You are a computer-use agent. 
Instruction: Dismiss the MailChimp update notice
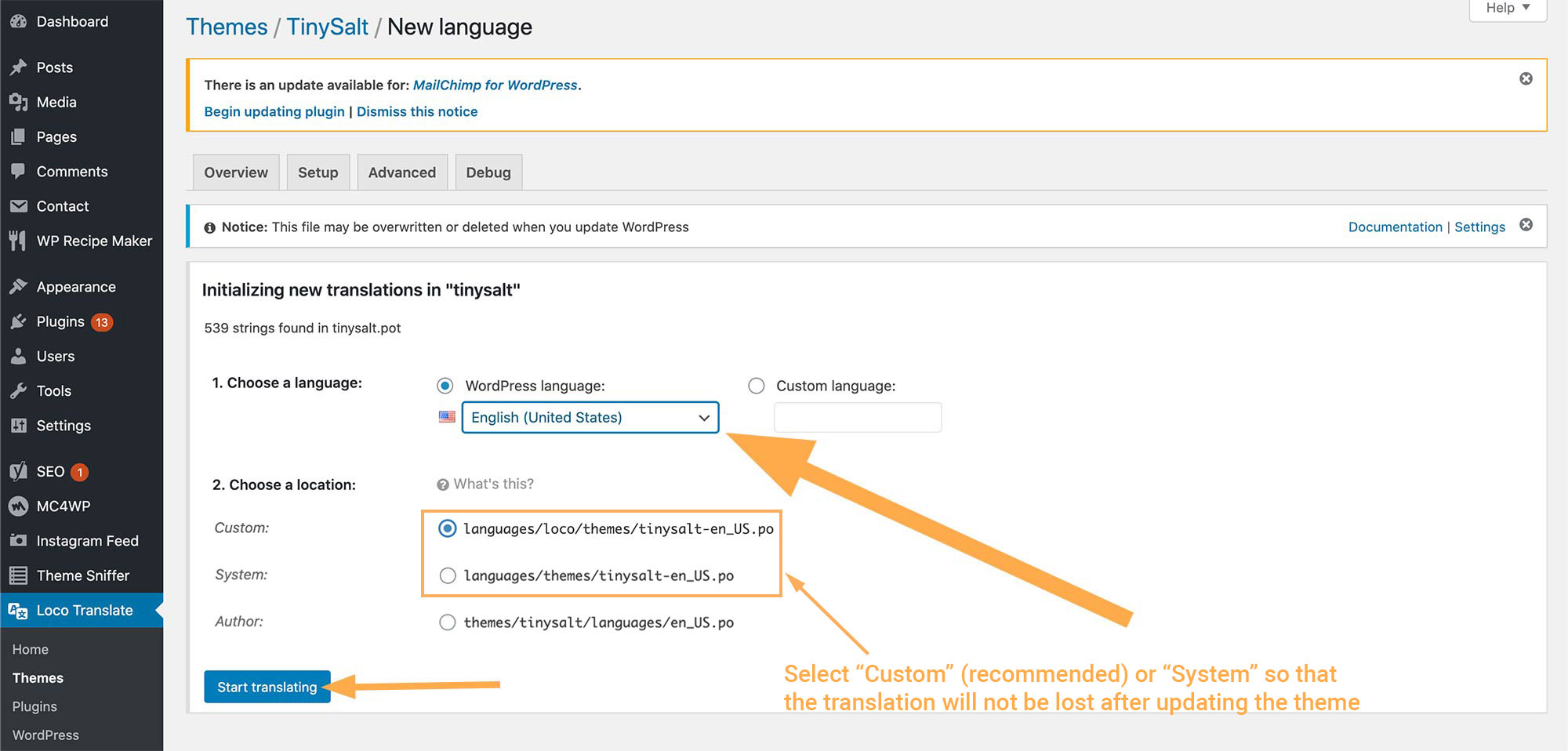[x=1526, y=78]
